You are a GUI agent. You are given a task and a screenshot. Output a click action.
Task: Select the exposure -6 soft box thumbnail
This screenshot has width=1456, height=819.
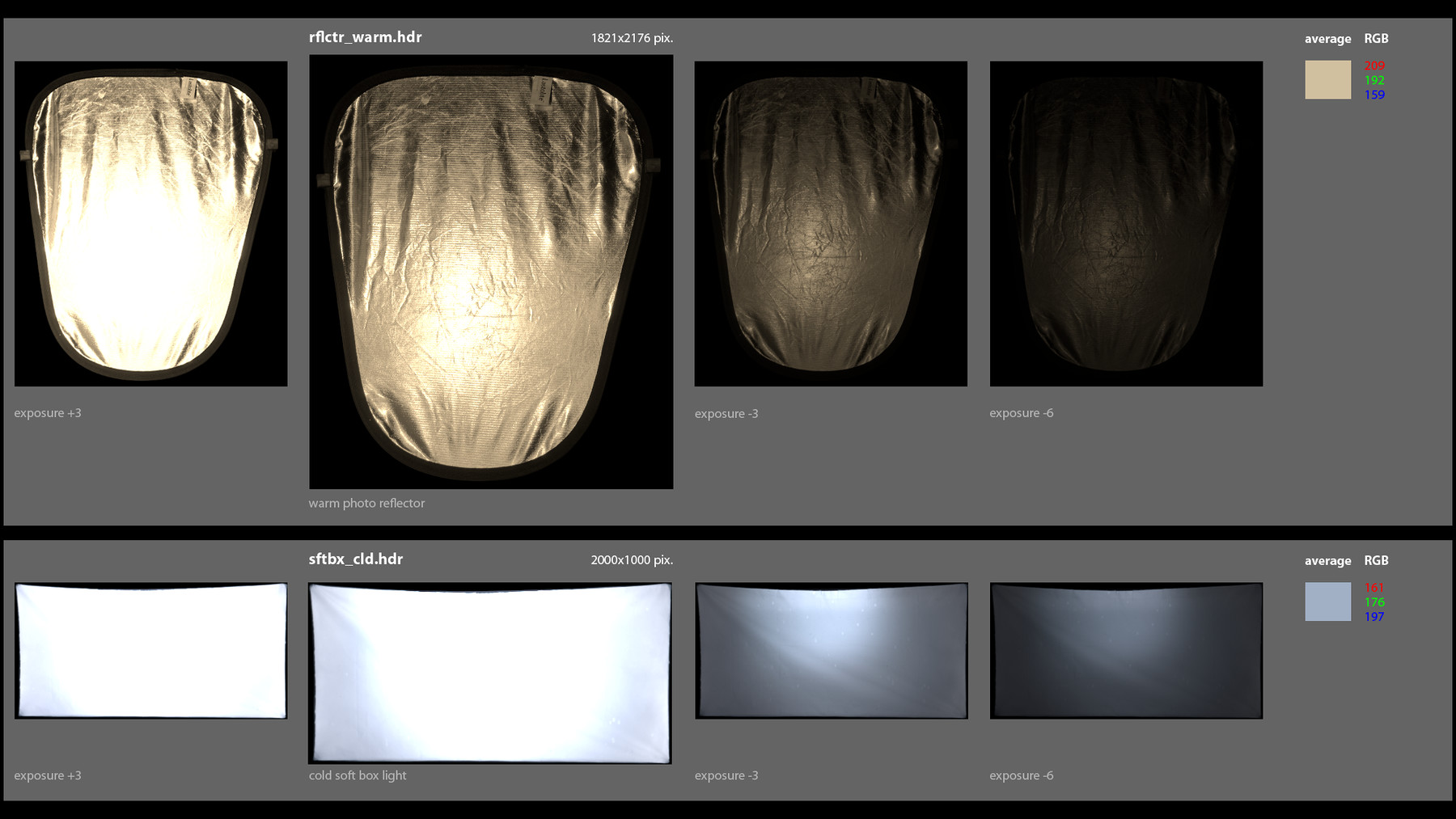pyautogui.click(x=1125, y=651)
